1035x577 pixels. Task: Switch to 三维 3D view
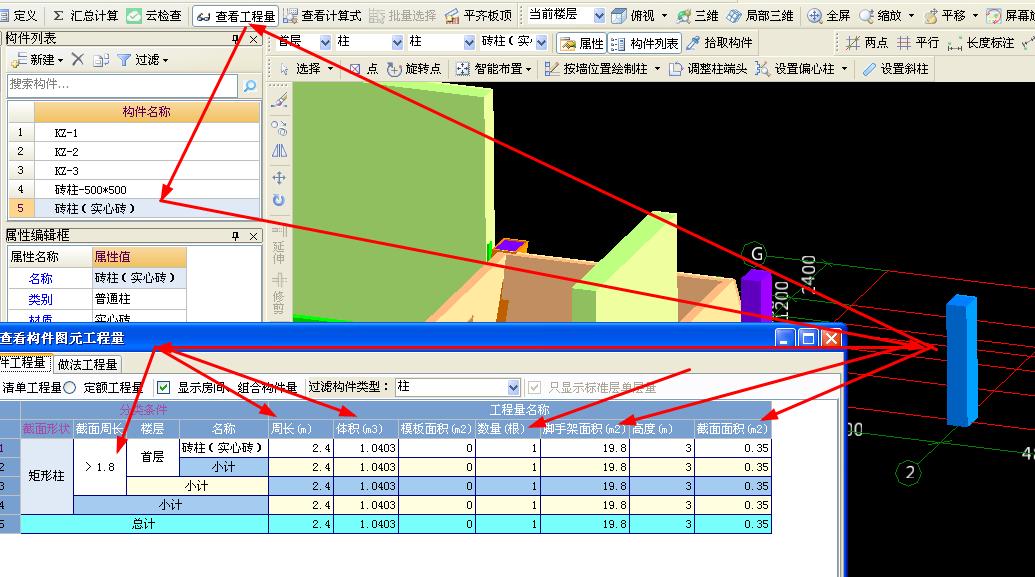pyautogui.click(x=697, y=15)
